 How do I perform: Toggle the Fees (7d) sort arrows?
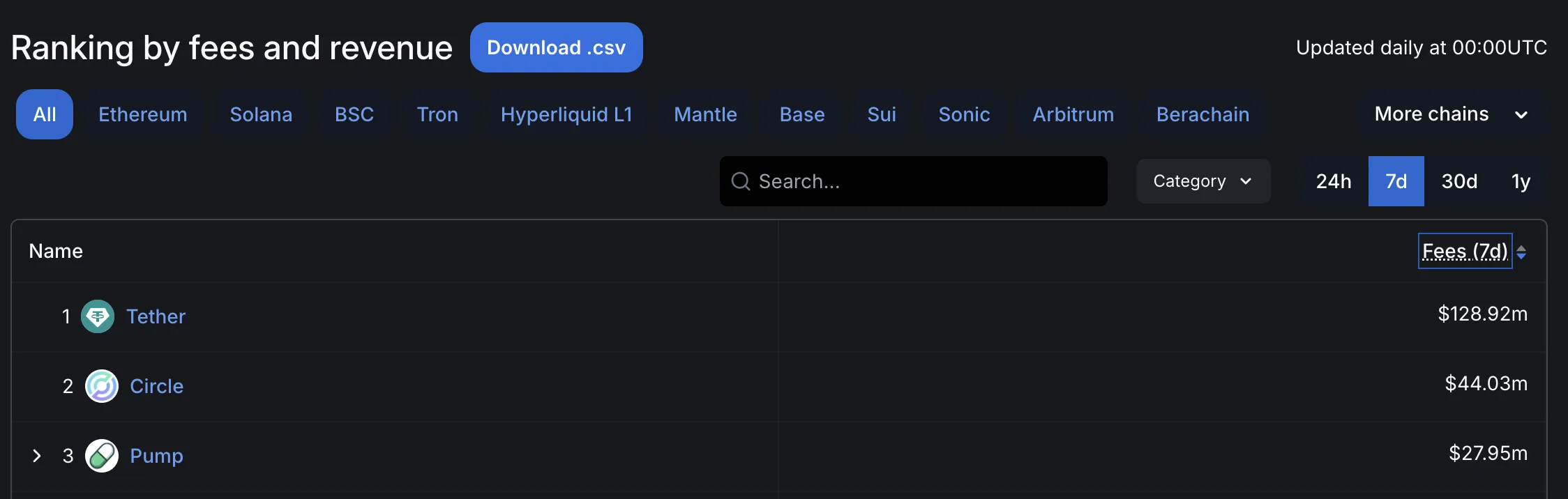click(x=1521, y=252)
